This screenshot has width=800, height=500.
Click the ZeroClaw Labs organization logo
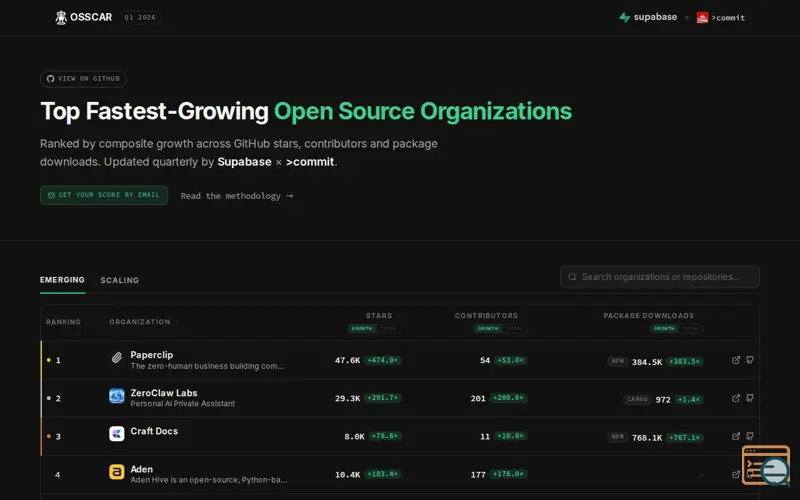(117, 395)
